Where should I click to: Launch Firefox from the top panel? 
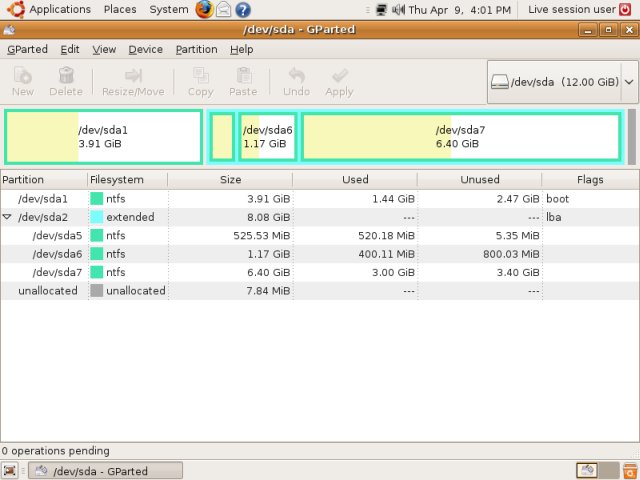[x=204, y=9]
